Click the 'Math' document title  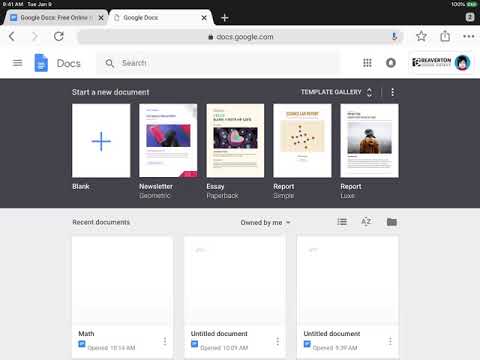point(86,333)
